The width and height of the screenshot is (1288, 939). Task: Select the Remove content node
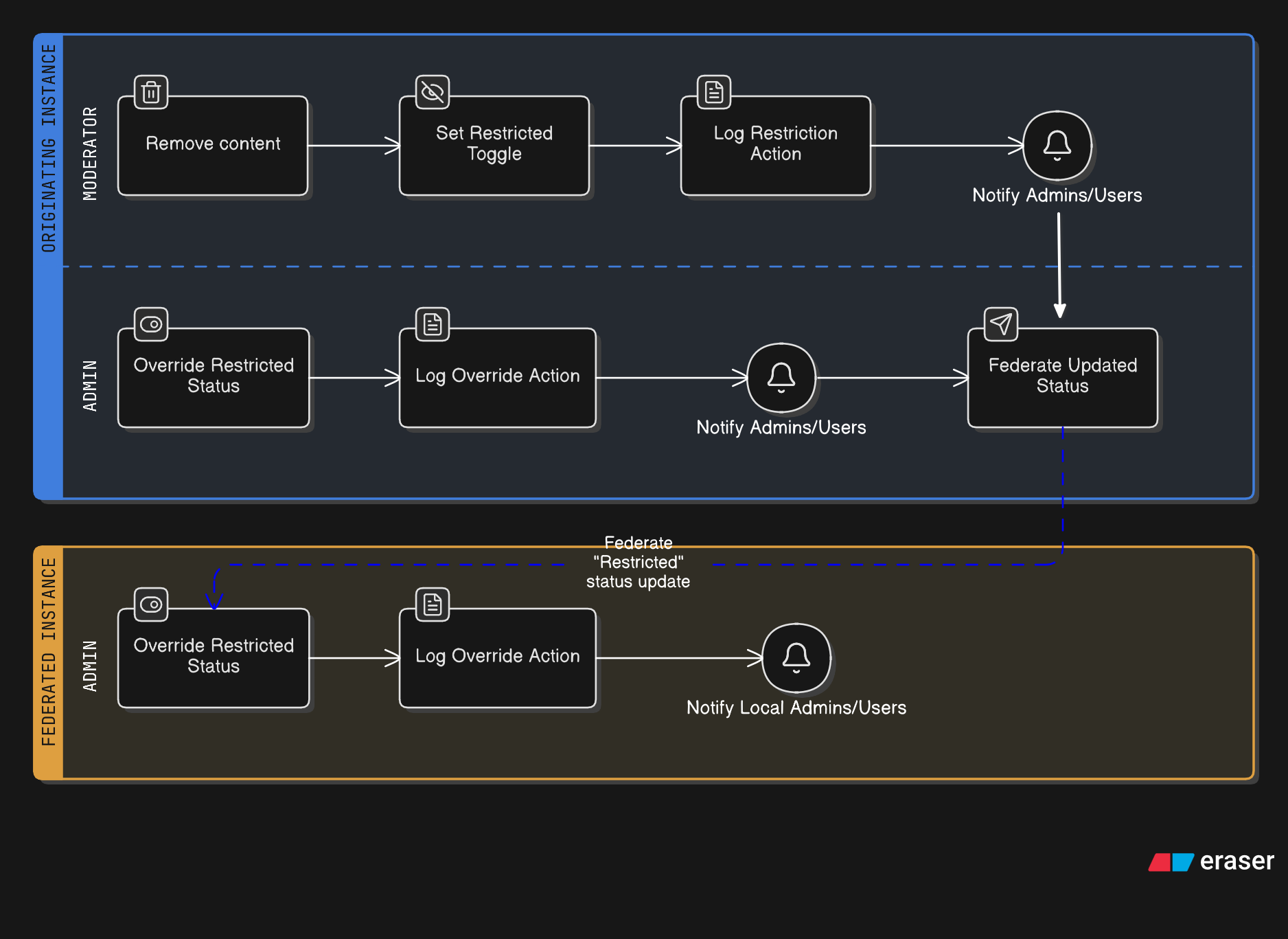click(x=213, y=146)
